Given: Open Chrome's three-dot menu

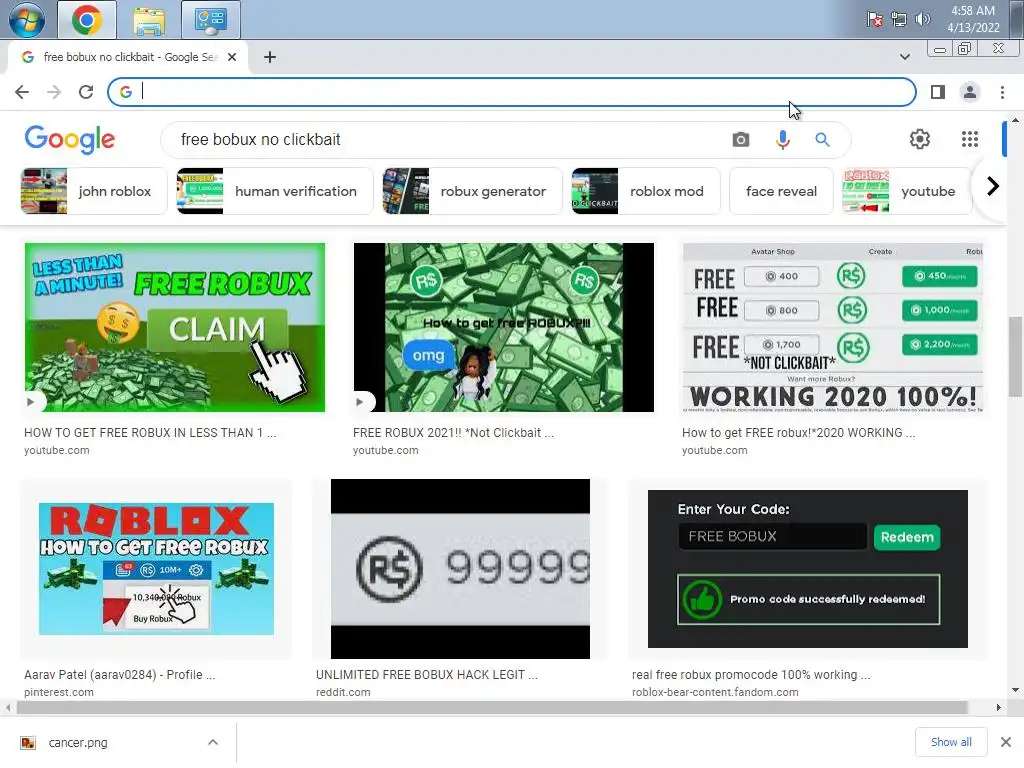Looking at the screenshot, I should (1002, 92).
